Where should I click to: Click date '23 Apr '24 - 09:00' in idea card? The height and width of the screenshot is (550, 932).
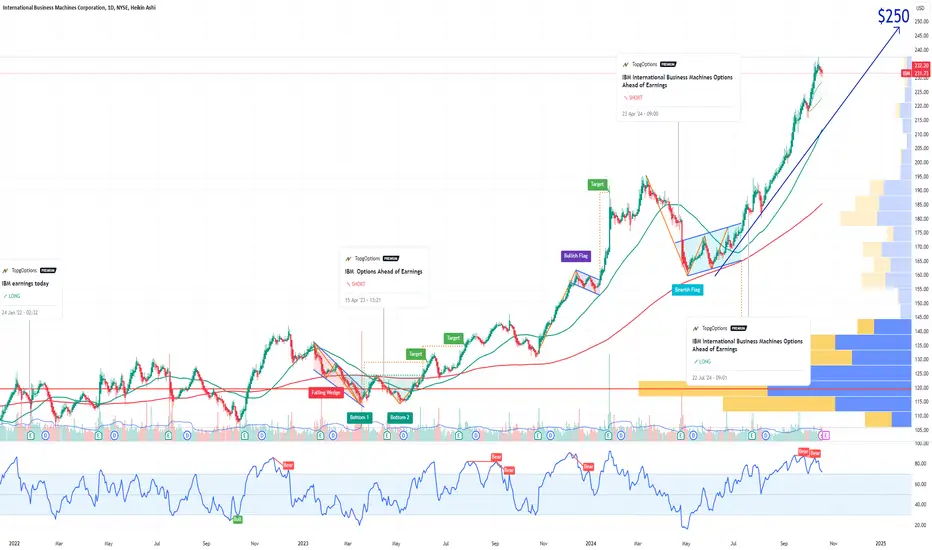(x=640, y=114)
